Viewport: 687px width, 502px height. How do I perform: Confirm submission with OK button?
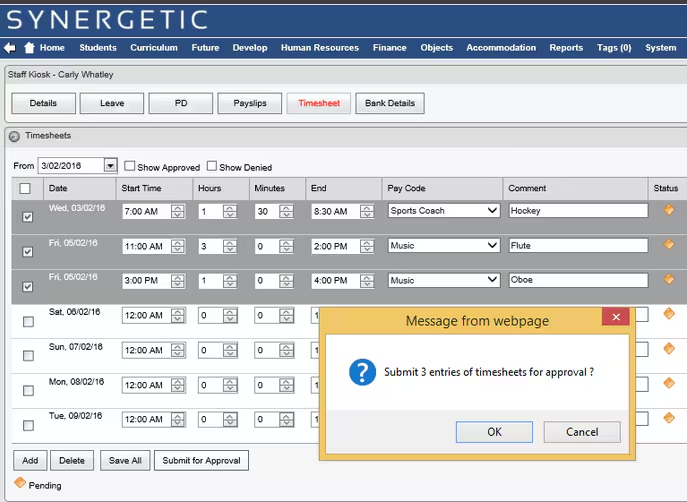(x=494, y=432)
